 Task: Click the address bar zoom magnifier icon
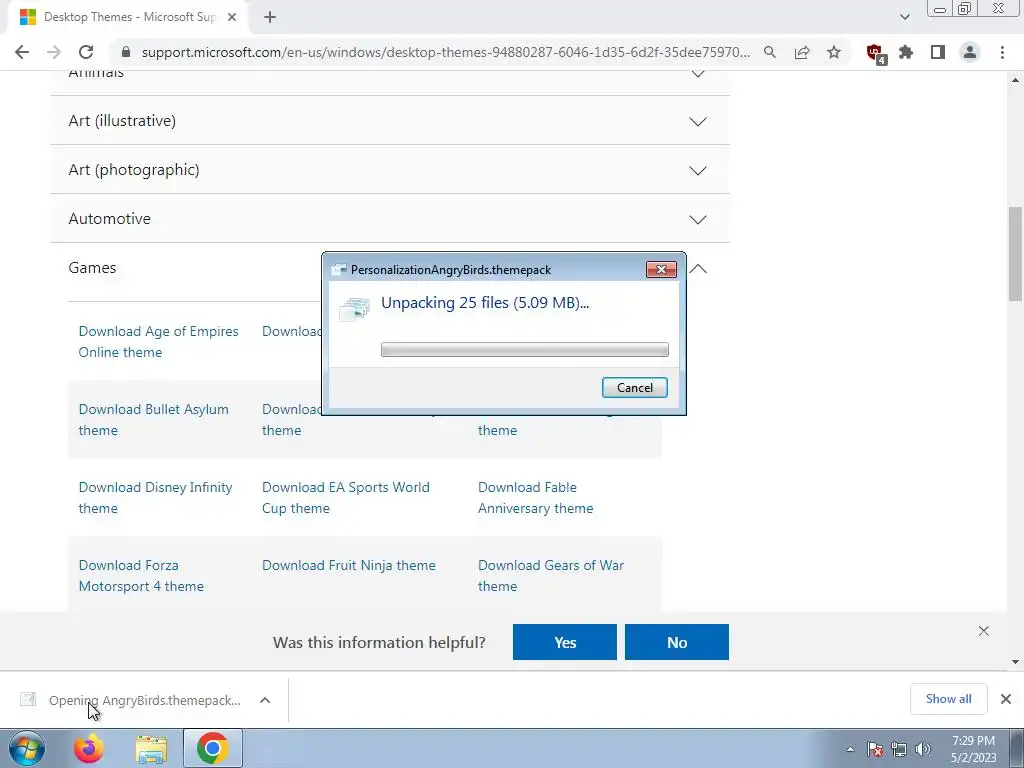click(x=770, y=52)
